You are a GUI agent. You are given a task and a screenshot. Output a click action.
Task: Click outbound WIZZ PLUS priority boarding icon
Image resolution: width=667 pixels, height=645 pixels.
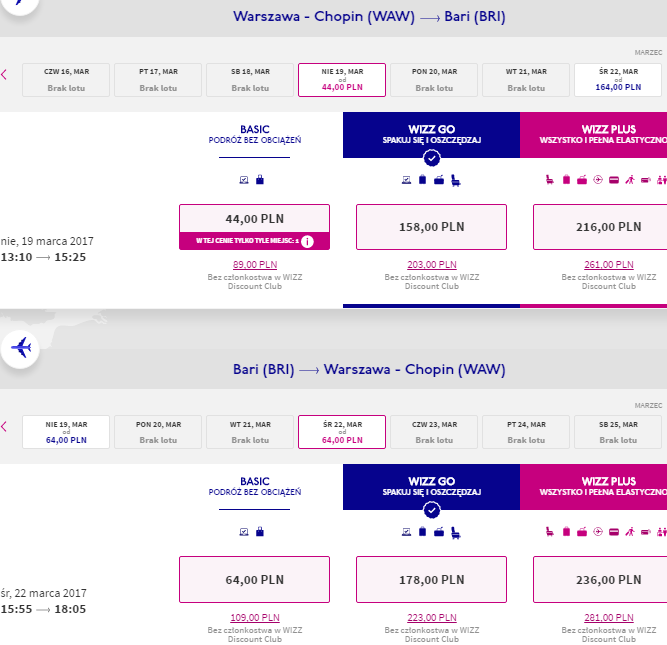[630, 180]
